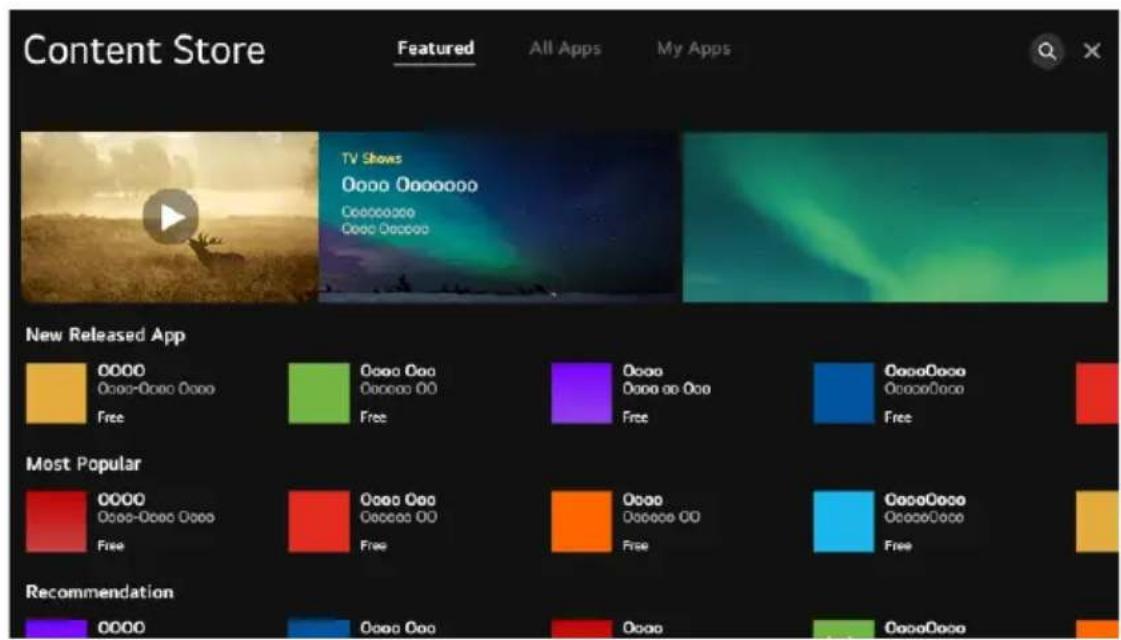Screen dimensions: 1121x640
Task: Select red app icon under Recommendation
Action: (x=581, y=629)
